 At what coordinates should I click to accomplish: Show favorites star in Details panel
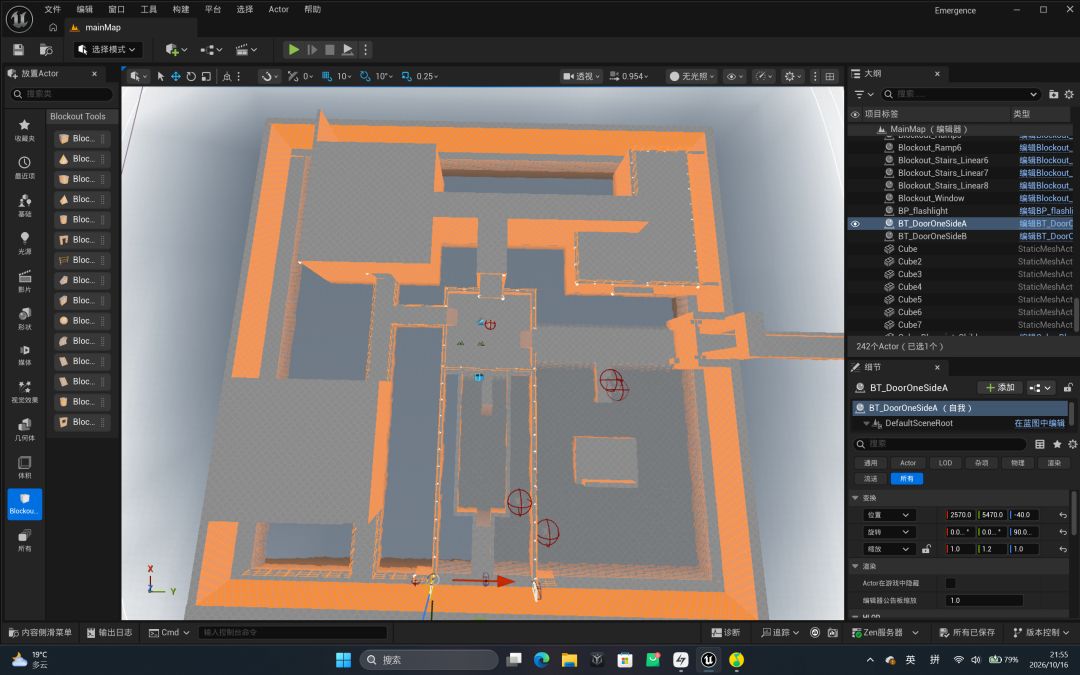(x=1057, y=444)
